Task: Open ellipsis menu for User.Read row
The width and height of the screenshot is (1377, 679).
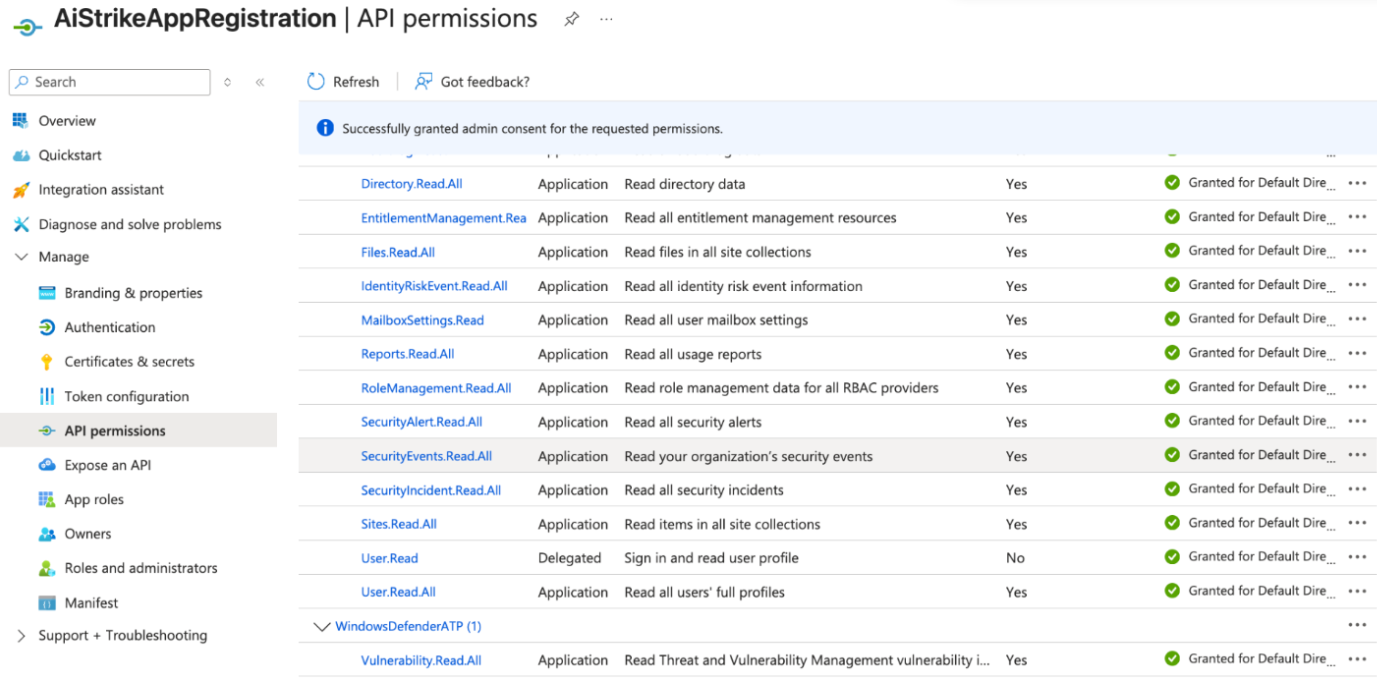Action: point(1357,558)
